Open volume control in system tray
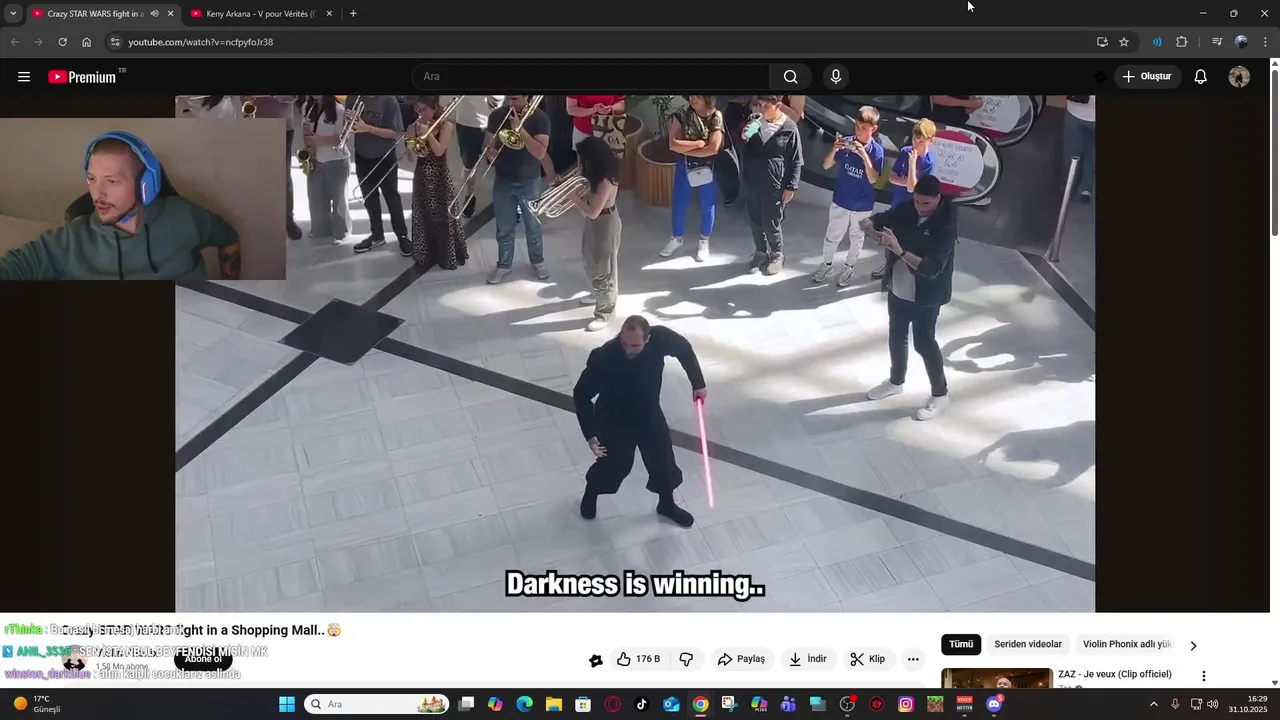 1212,704
